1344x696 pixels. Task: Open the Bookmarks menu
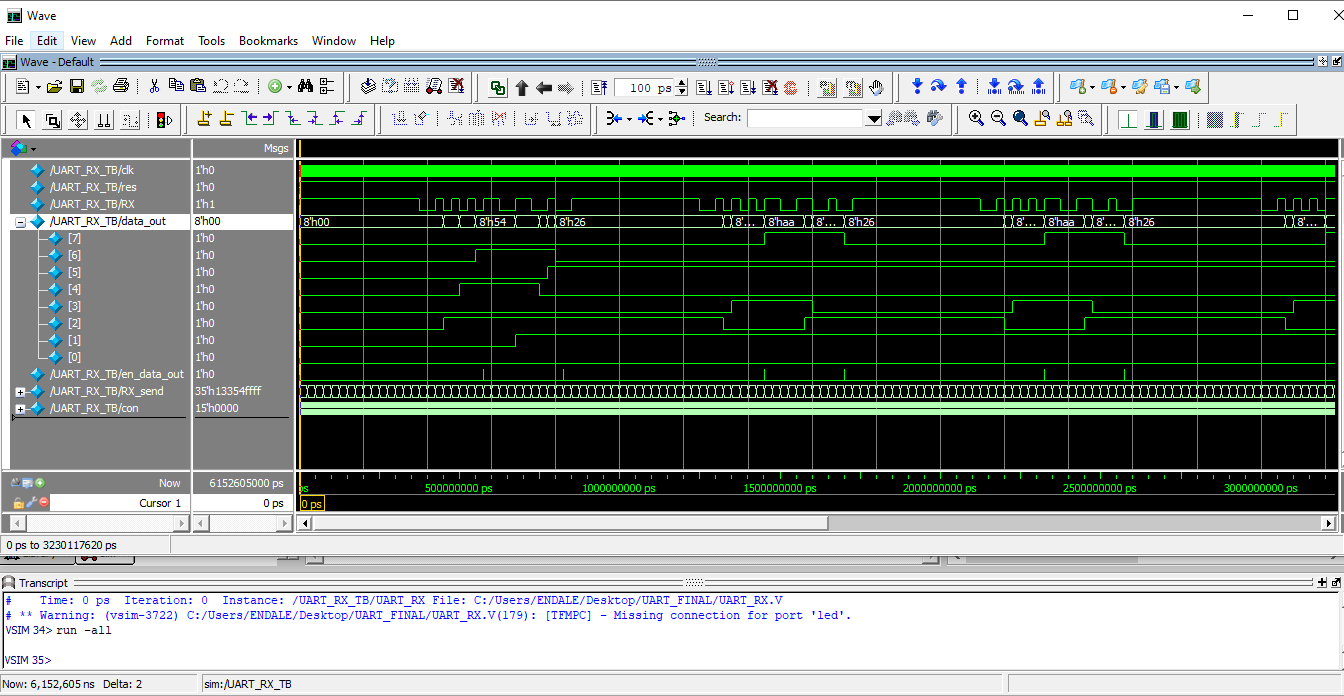tap(268, 41)
